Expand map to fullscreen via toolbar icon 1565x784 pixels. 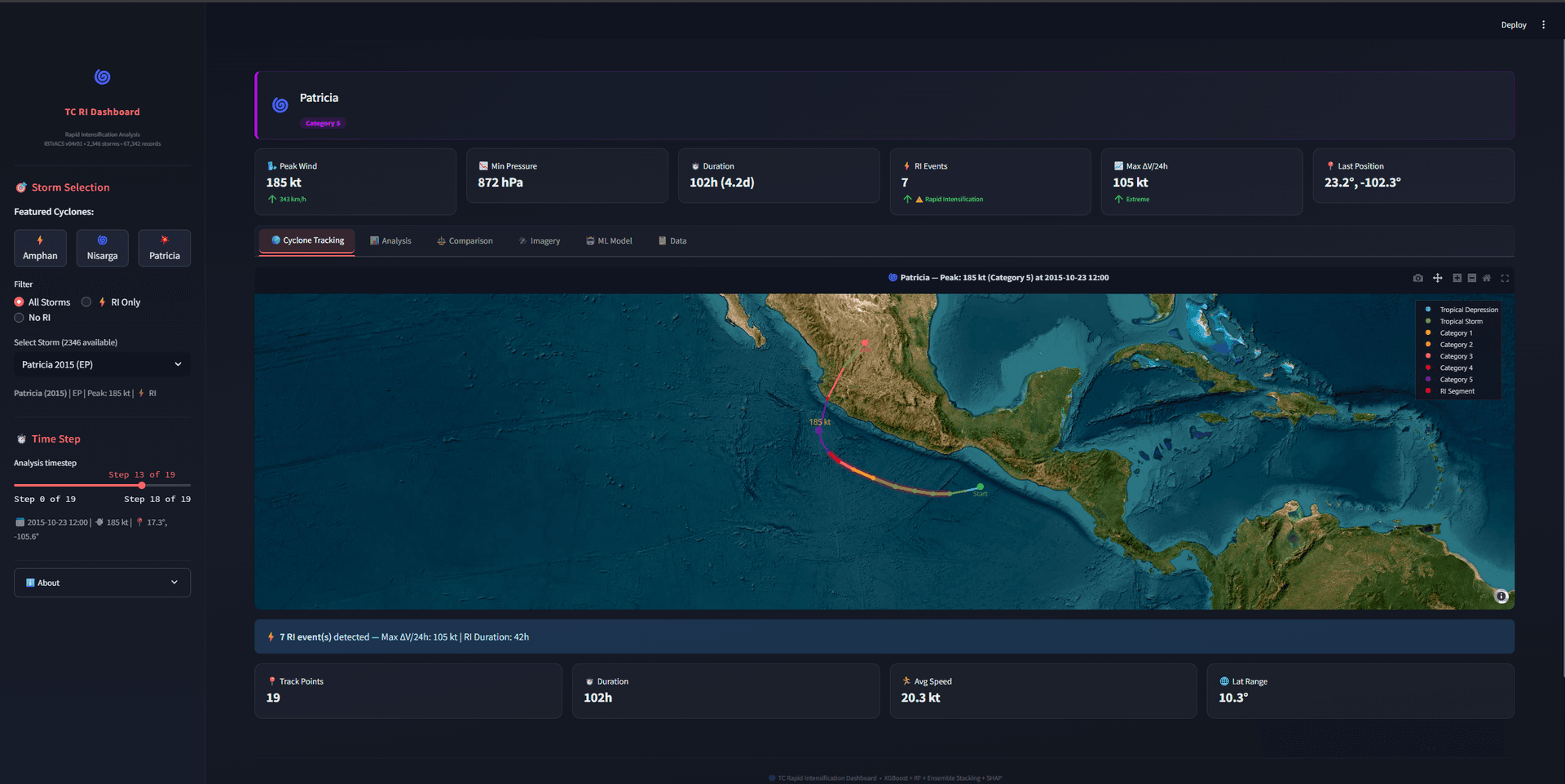coord(1505,278)
